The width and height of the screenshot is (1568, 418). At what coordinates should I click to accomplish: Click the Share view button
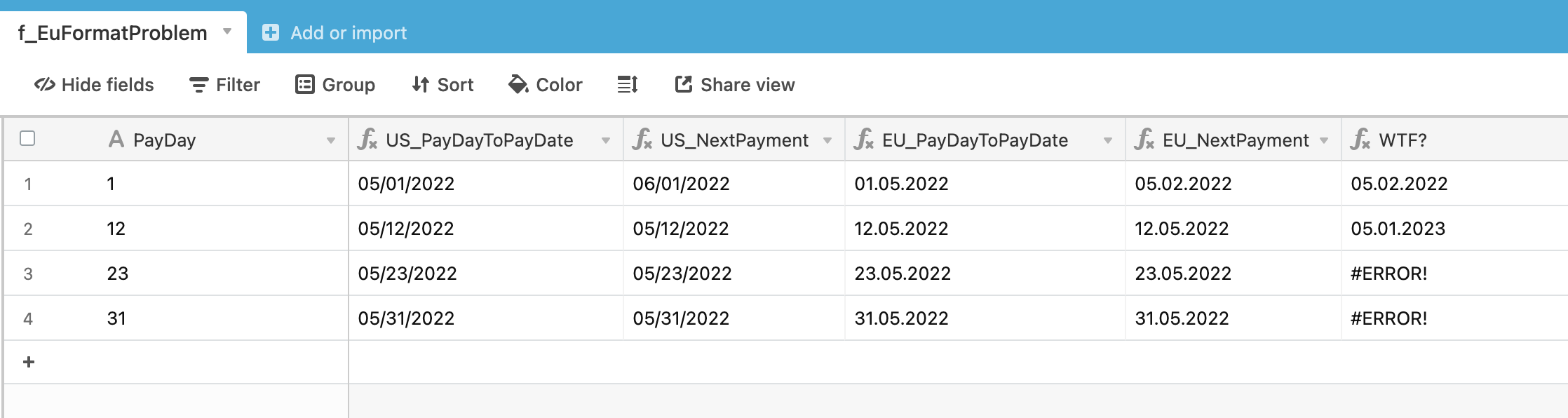pyautogui.click(x=735, y=85)
